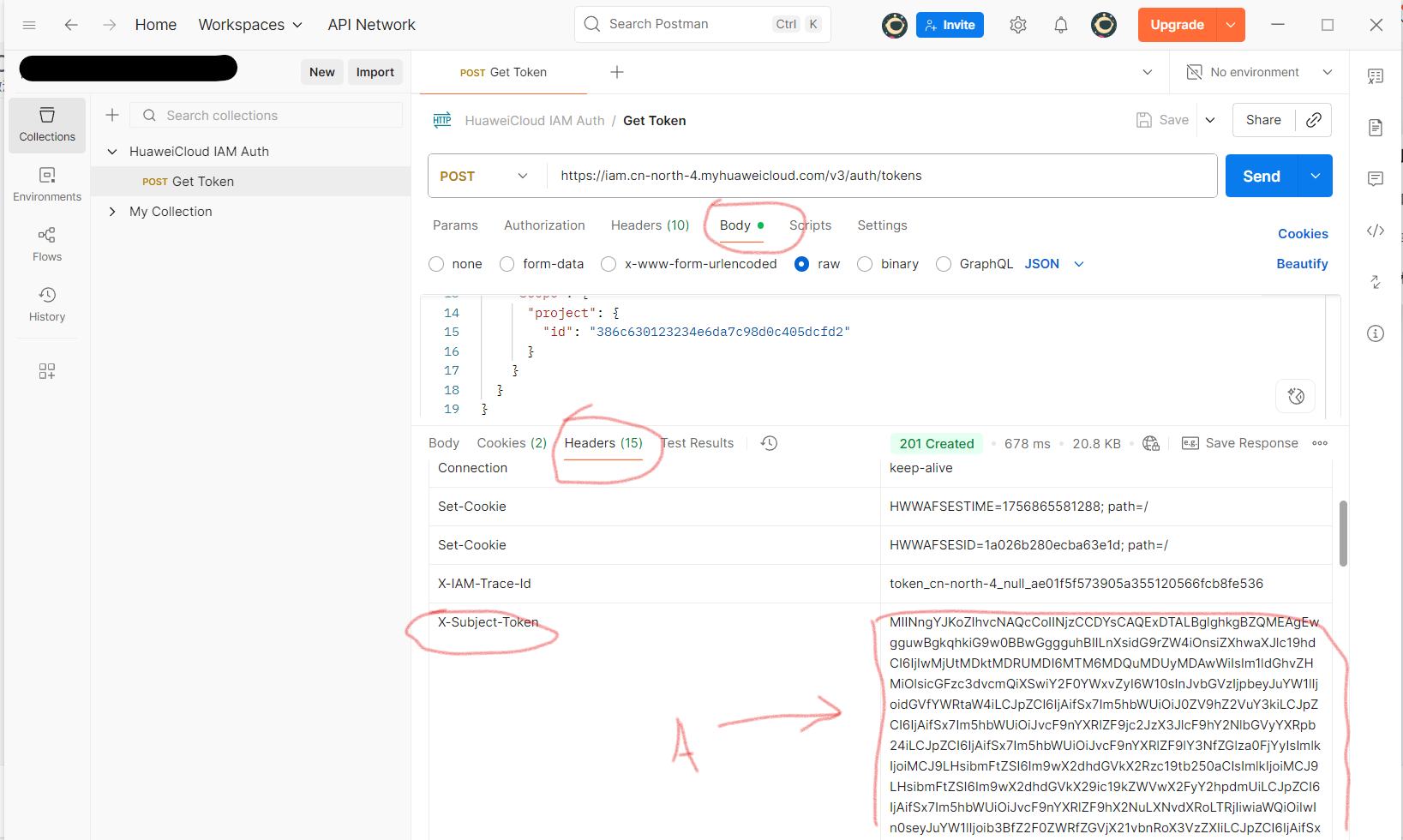This screenshot has width=1403, height=840.
Task: Open the Collections sidebar panel
Action: coord(47,125)
